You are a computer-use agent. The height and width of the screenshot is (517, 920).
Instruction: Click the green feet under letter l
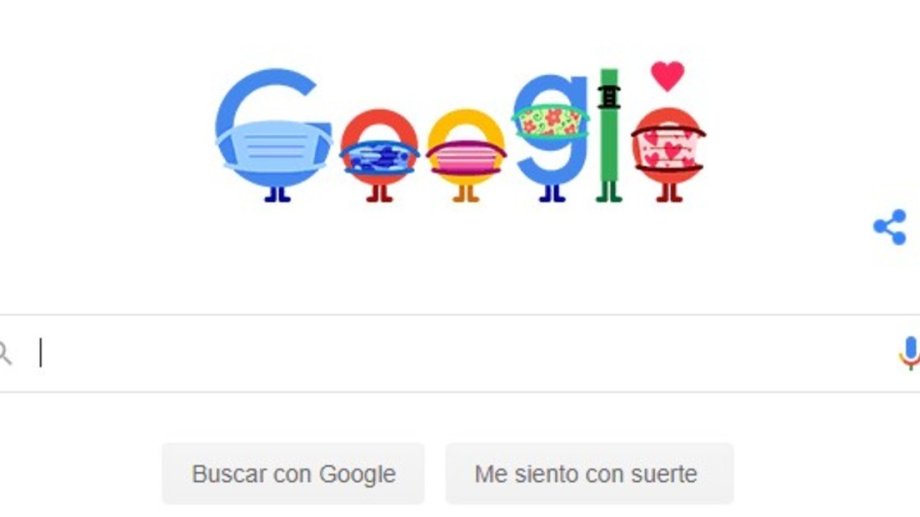609,192
